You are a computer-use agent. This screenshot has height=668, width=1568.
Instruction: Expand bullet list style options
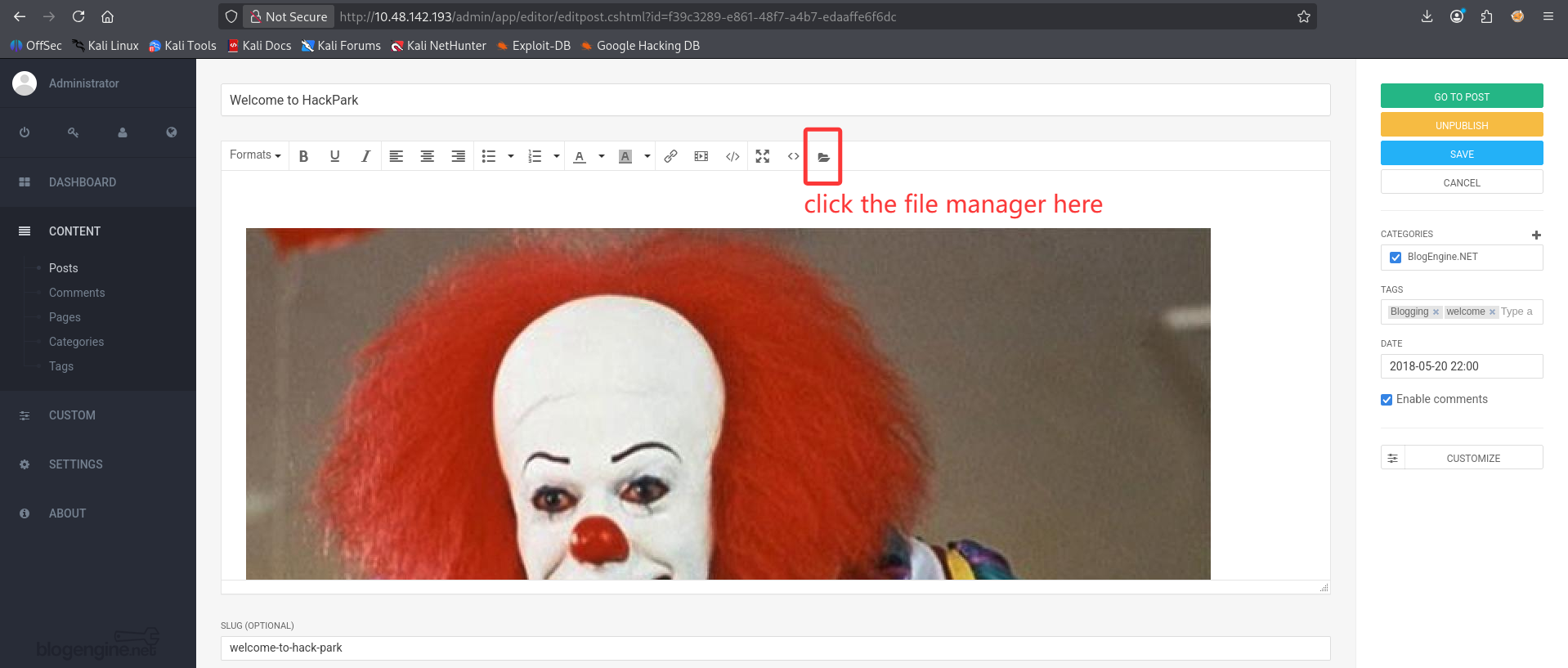click(x=511, y=156)
